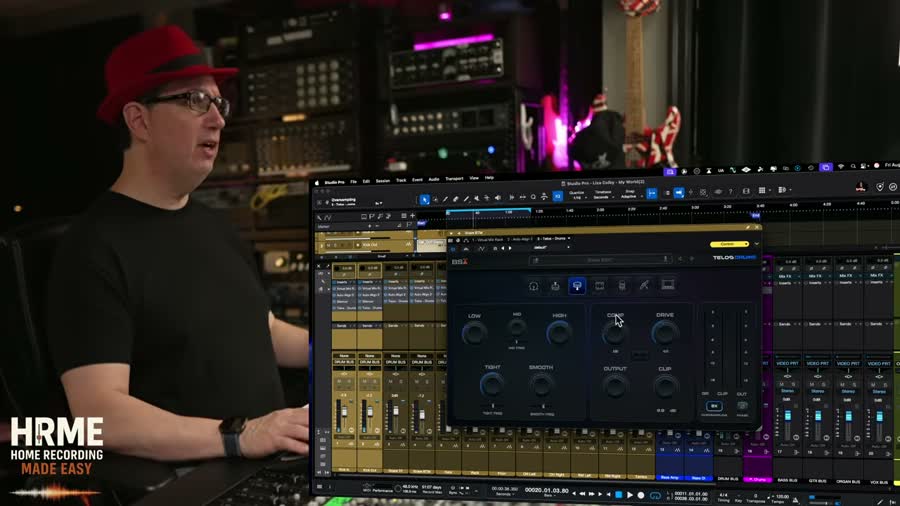The width and height of the screenshot is (900, 506).
Task: Click the add track plus button
Action: (x=412, y=216)
